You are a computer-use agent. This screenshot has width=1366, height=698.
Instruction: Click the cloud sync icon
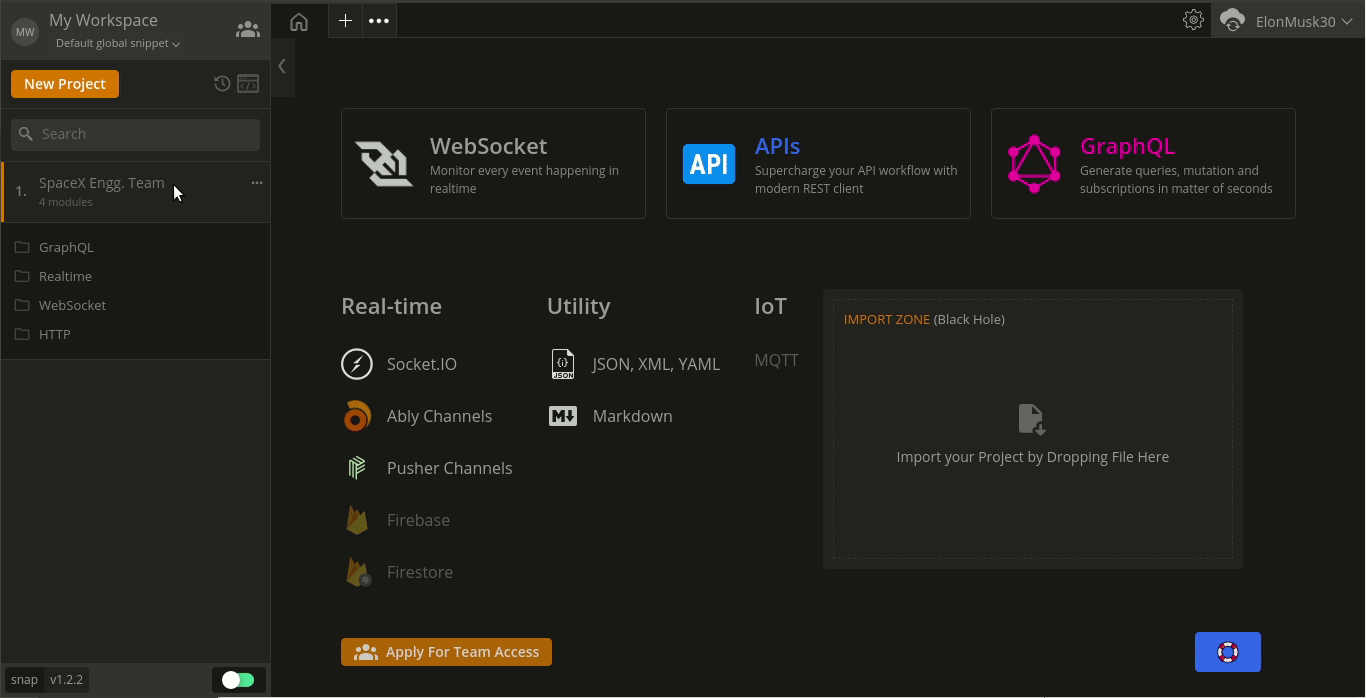click(1233, 20)
